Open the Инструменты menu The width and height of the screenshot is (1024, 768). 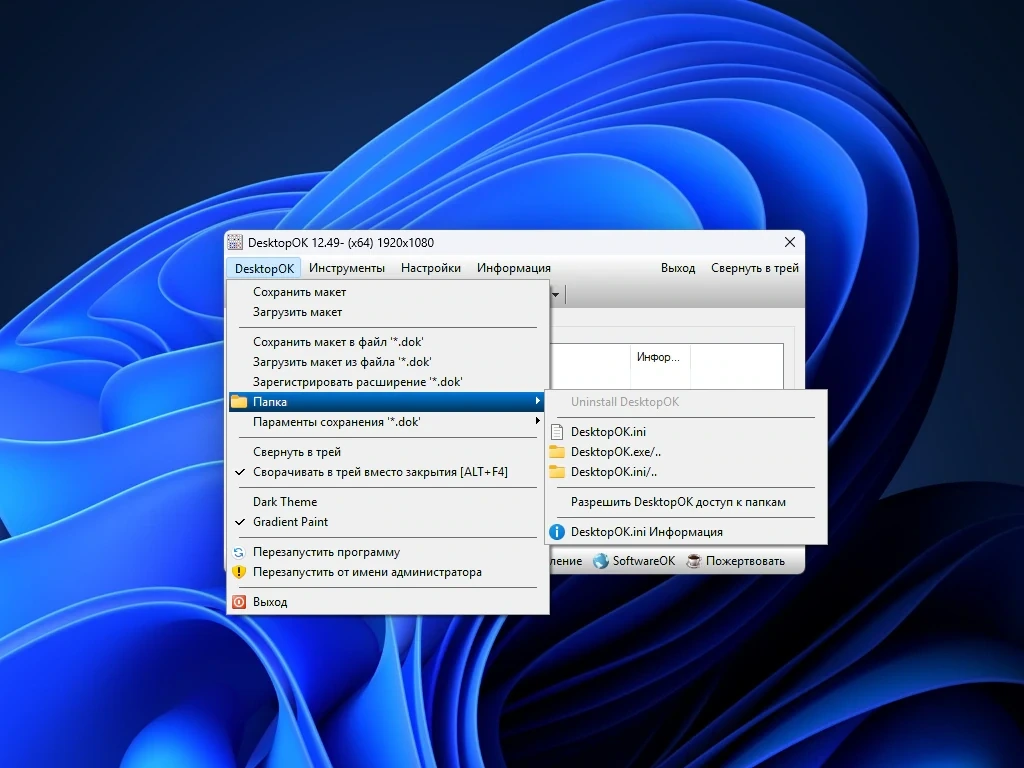[347, 268]
